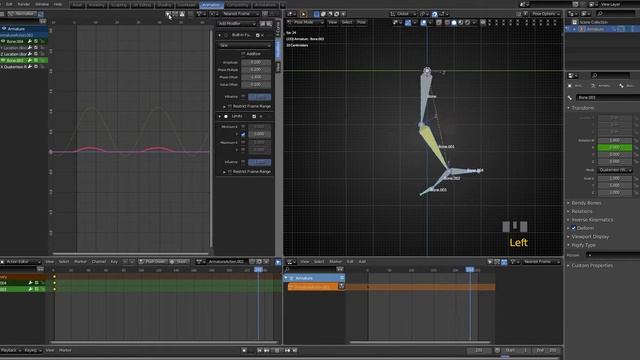Image resolution: width=640 pixels, height=360 pixels.
Task: Adjust the Limits modifier Influence slider
Action: [x=259, y=162]
